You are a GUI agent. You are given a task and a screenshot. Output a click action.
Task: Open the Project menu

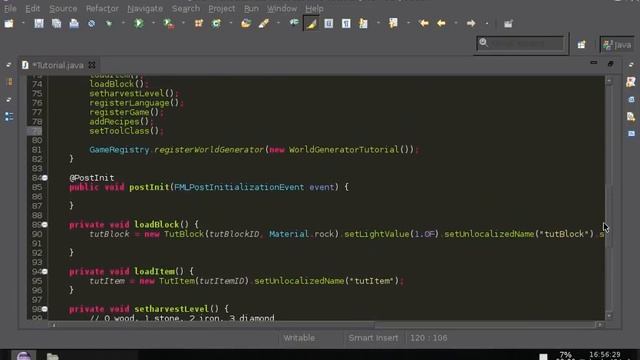point(222,8)
